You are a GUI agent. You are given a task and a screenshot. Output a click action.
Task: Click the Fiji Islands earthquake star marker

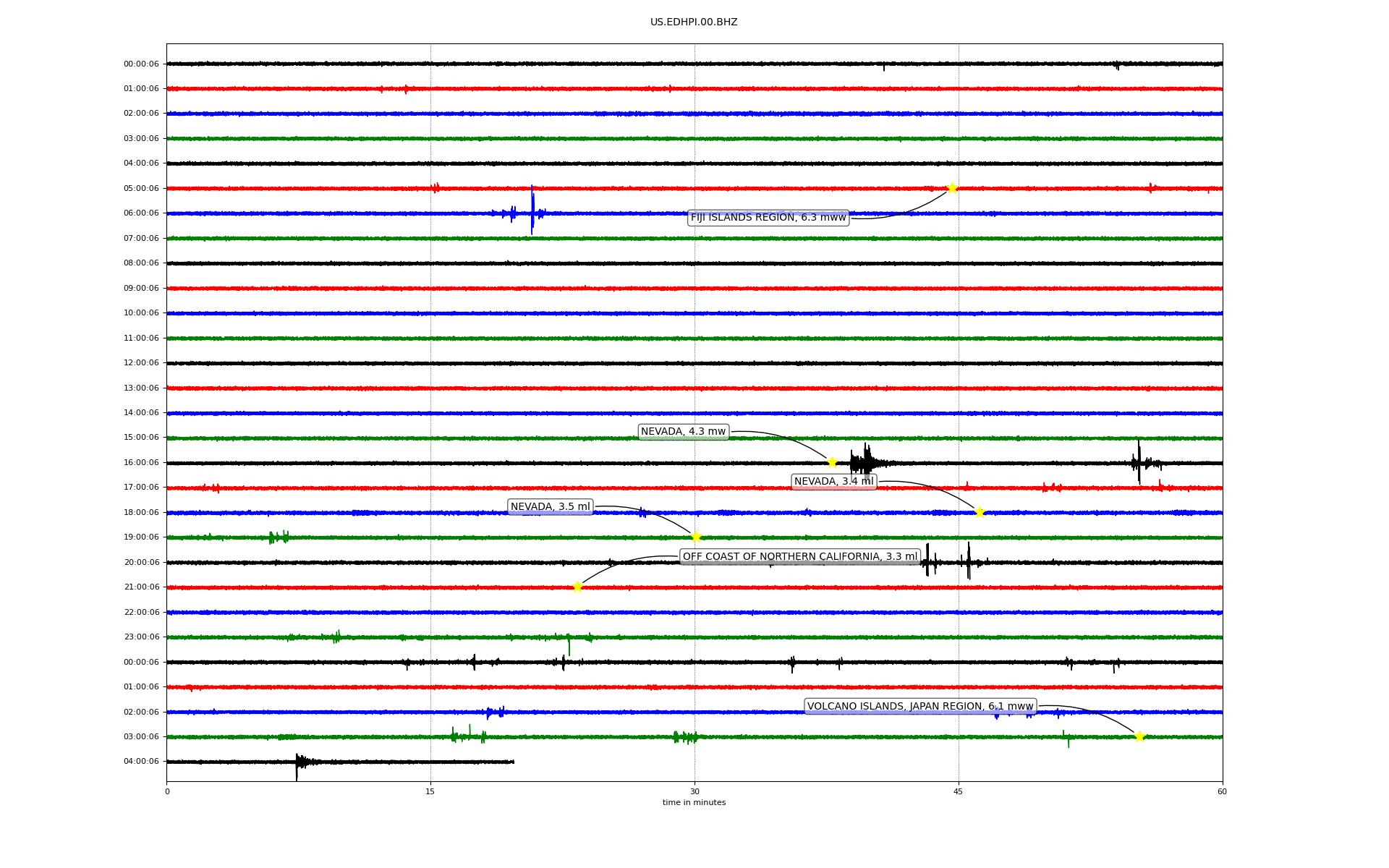point(952,188)
